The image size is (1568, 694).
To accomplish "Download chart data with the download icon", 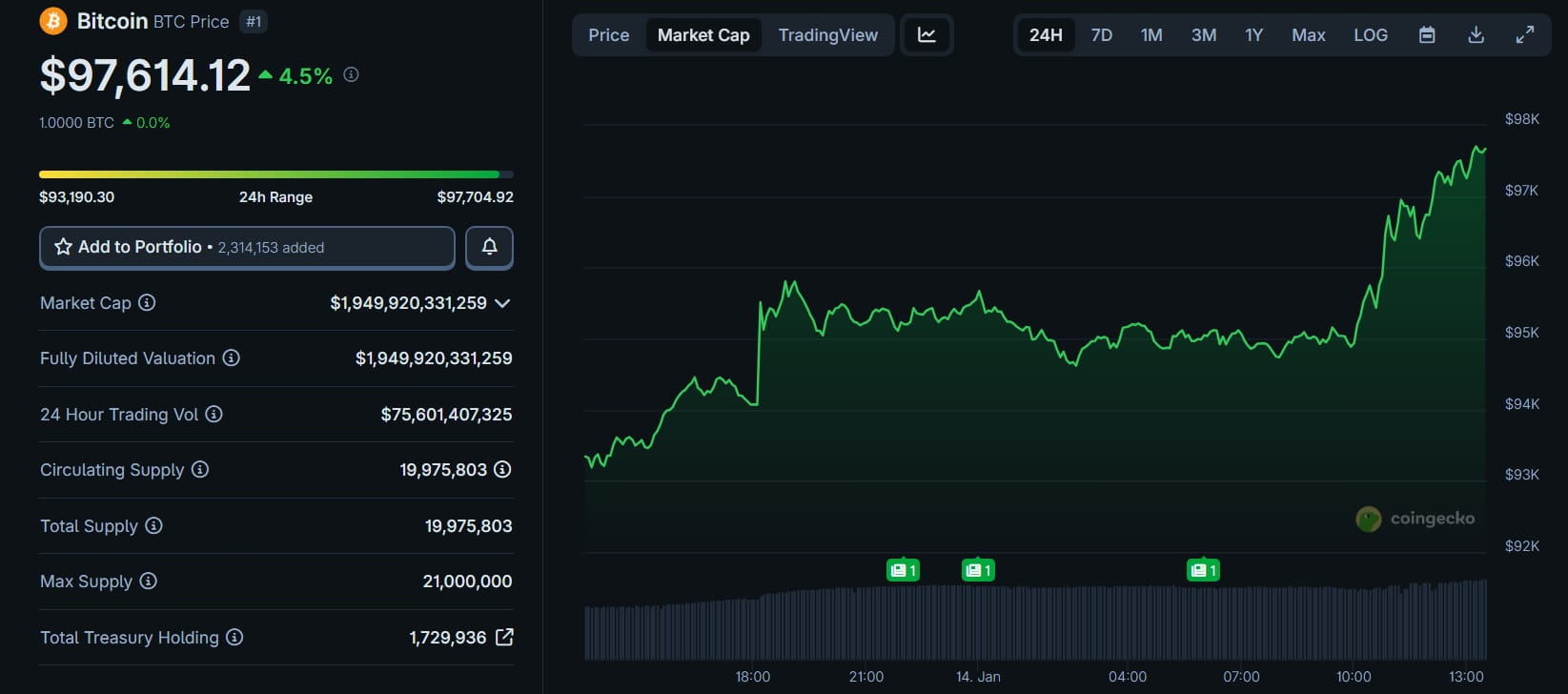I will coord(1476,35).
